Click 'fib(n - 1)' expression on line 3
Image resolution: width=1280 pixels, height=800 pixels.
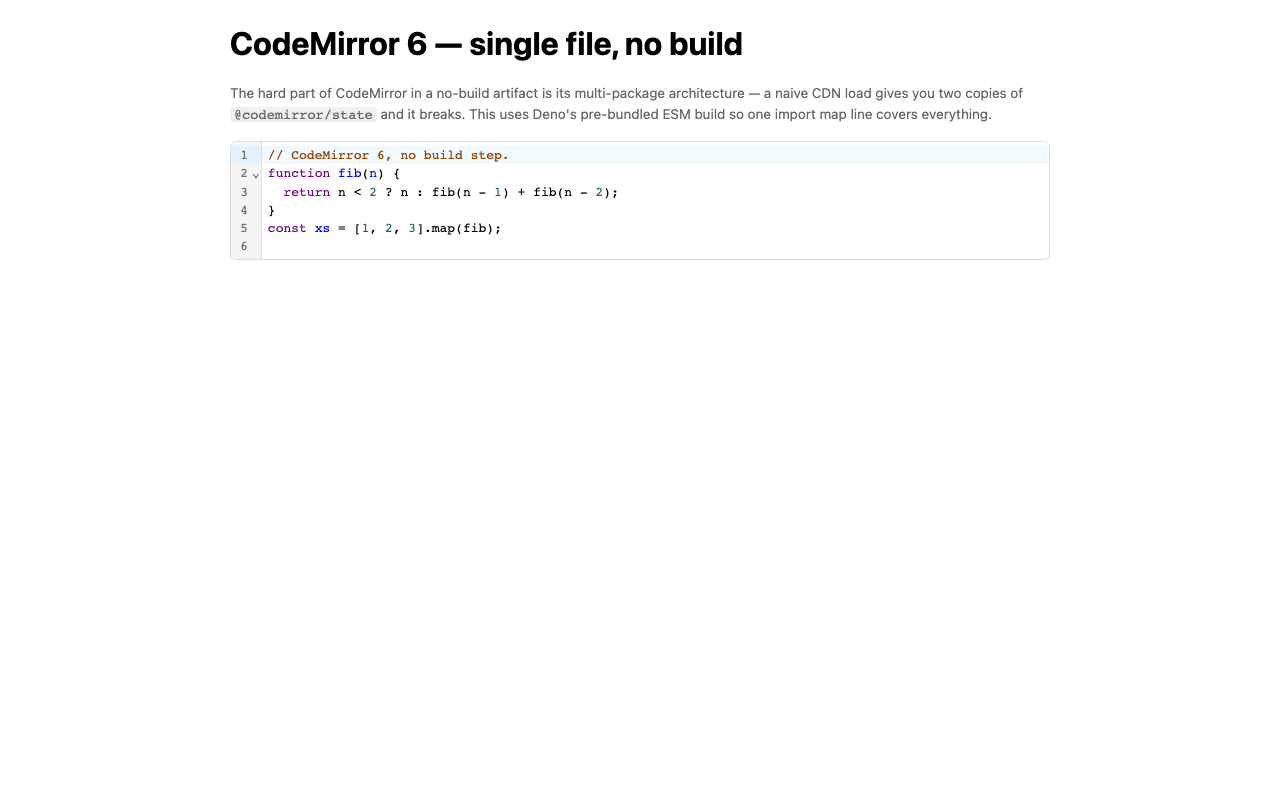click(x=470, y=192)
